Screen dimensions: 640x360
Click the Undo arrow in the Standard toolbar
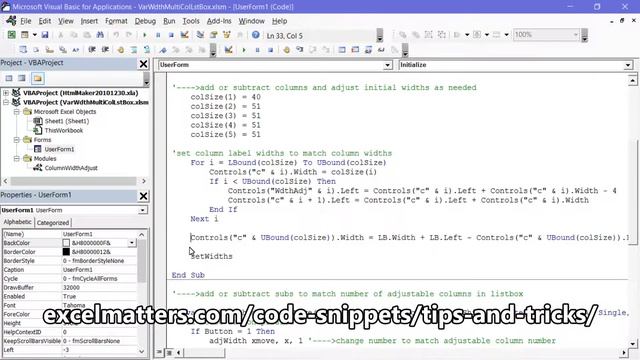tap(116, 35)
